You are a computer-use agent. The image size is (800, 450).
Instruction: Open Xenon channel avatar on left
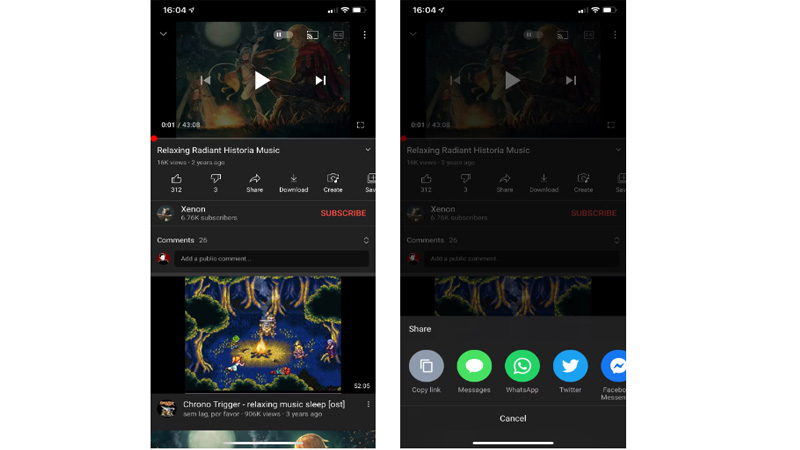165,213
